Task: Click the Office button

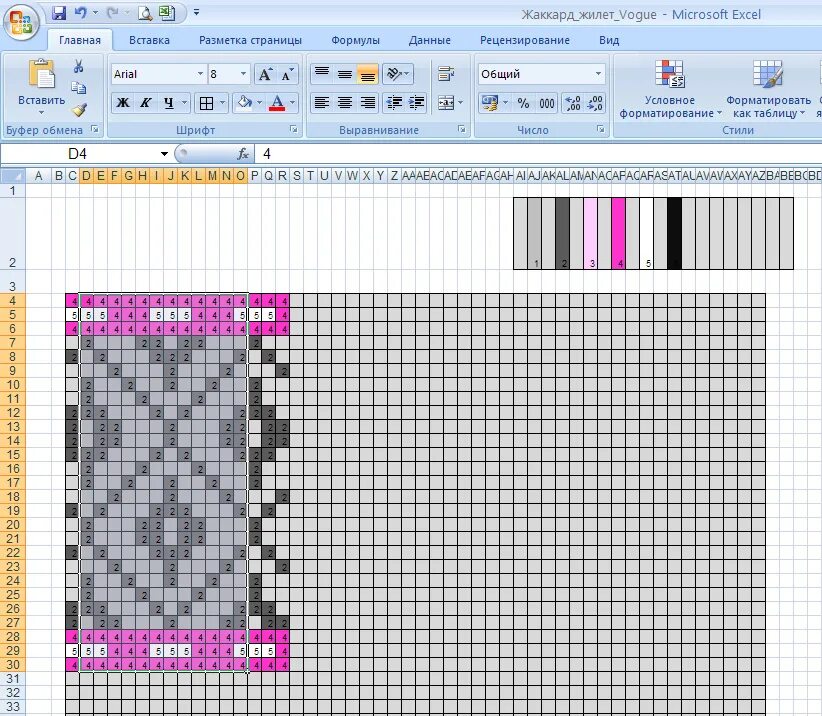Action: pyautogui.click(x=20, y=22)
